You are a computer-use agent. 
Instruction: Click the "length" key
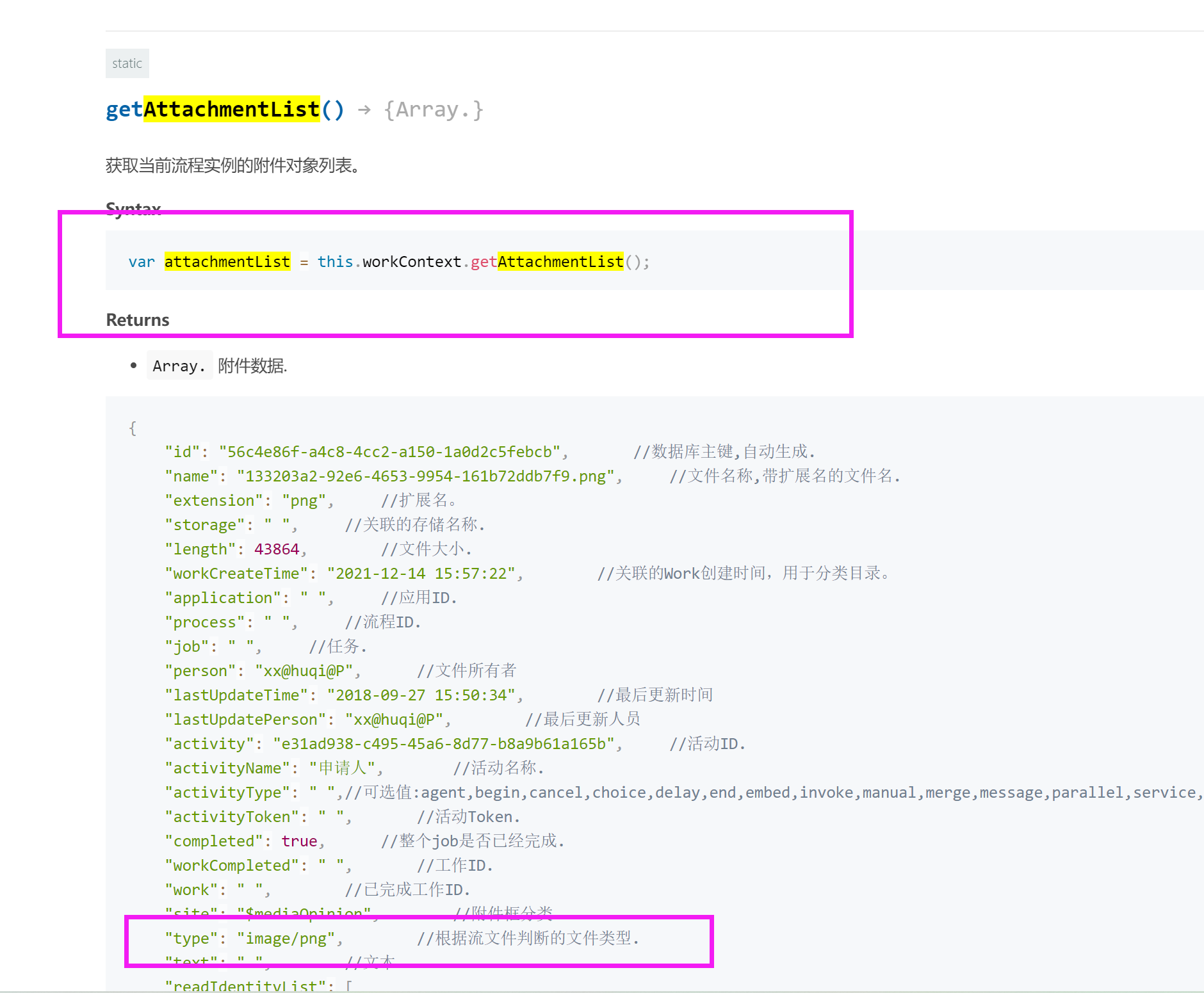[x=200, y=549]
